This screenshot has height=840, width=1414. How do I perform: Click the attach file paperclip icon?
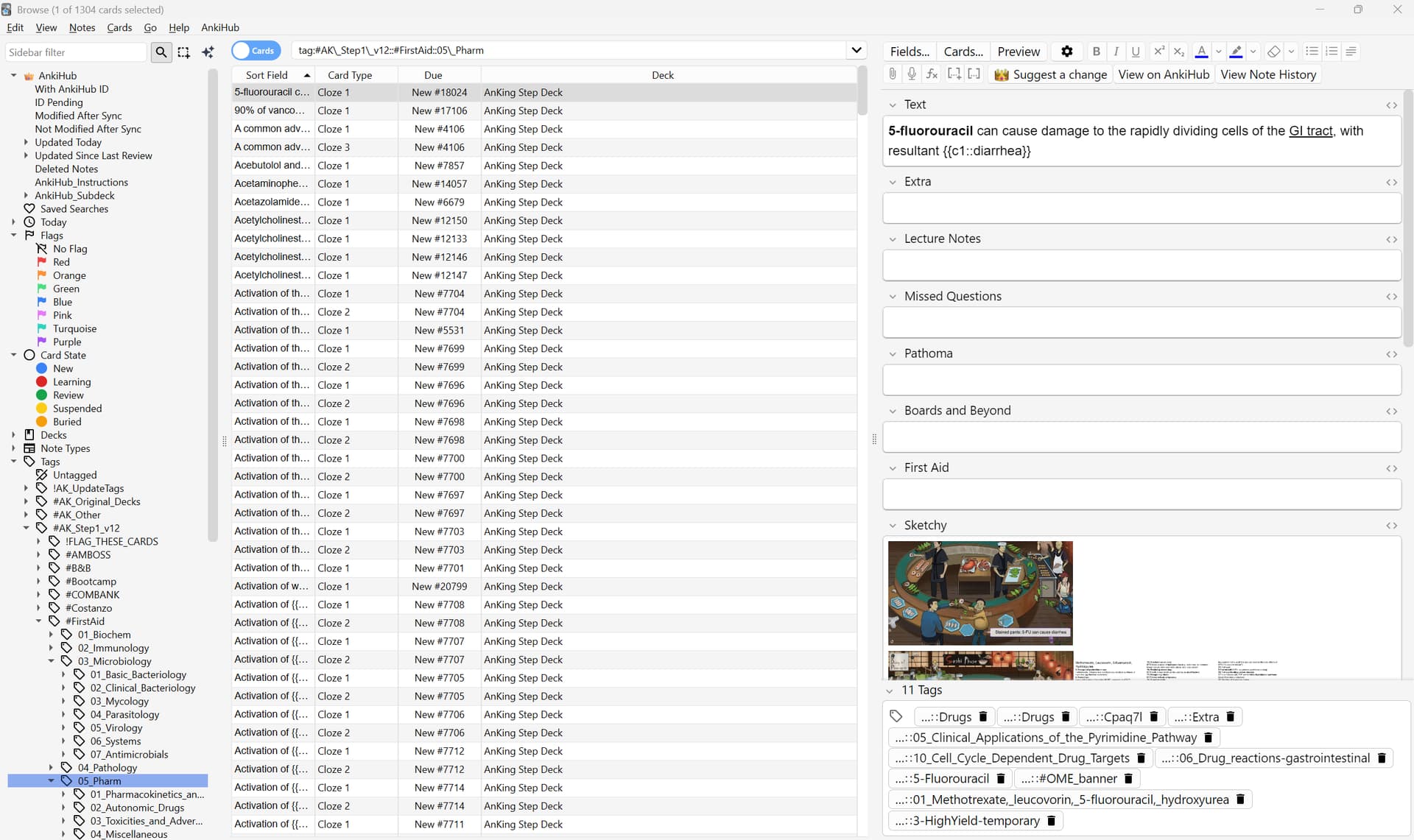(893, 74)
